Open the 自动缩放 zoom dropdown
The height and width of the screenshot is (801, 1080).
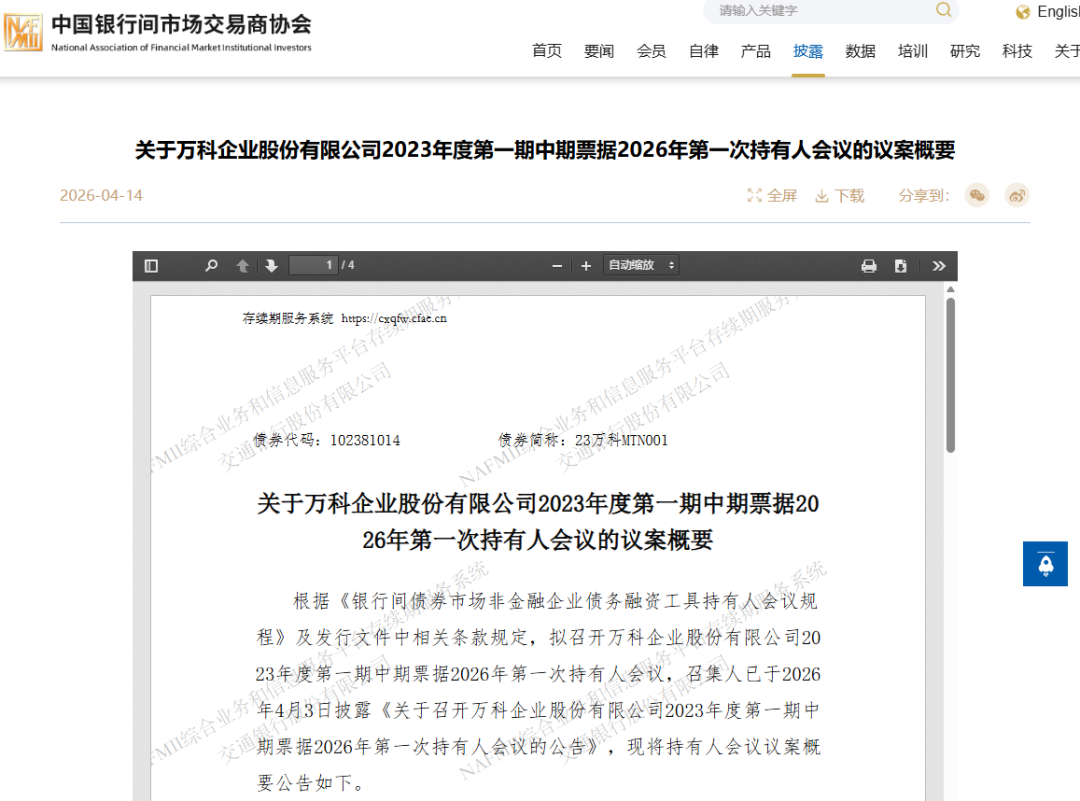(641, 265)
